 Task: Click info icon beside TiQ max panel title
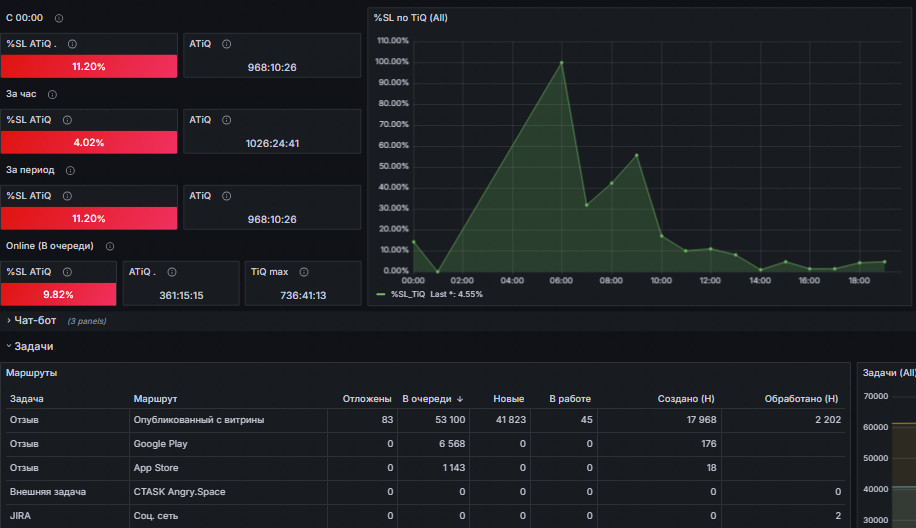[x=304, y=272]
